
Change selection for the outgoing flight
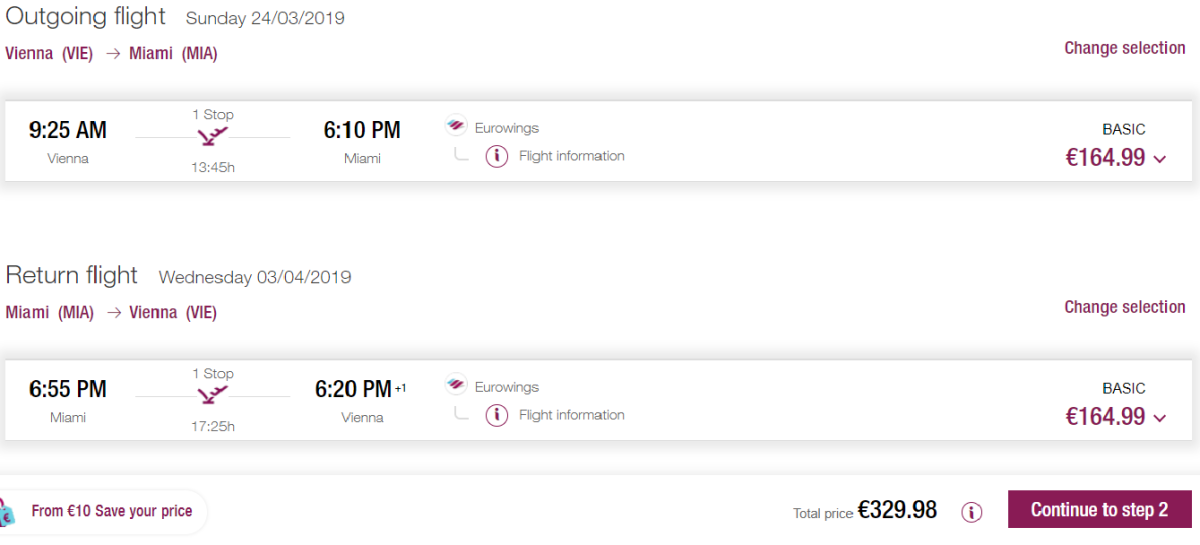click(x=1124, y=48)
